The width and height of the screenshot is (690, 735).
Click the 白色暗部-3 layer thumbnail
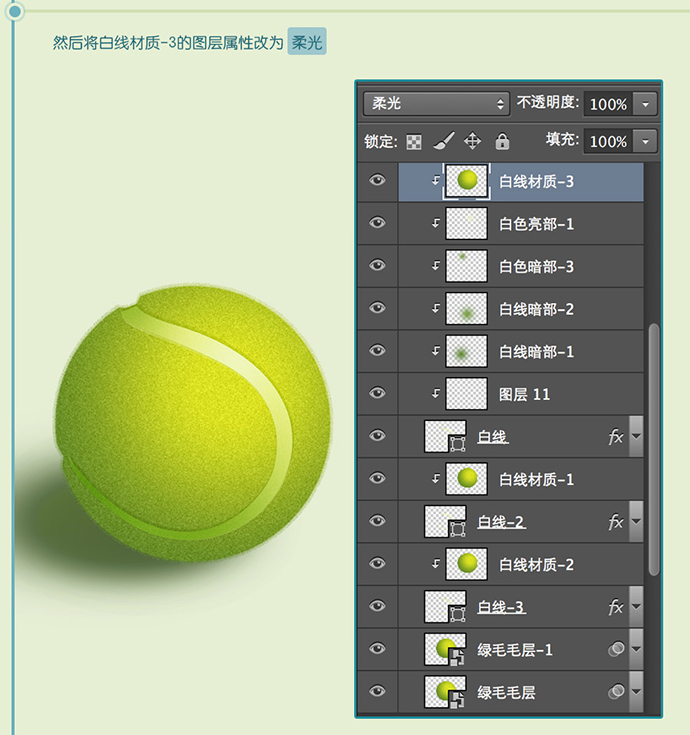click(466, 266)
